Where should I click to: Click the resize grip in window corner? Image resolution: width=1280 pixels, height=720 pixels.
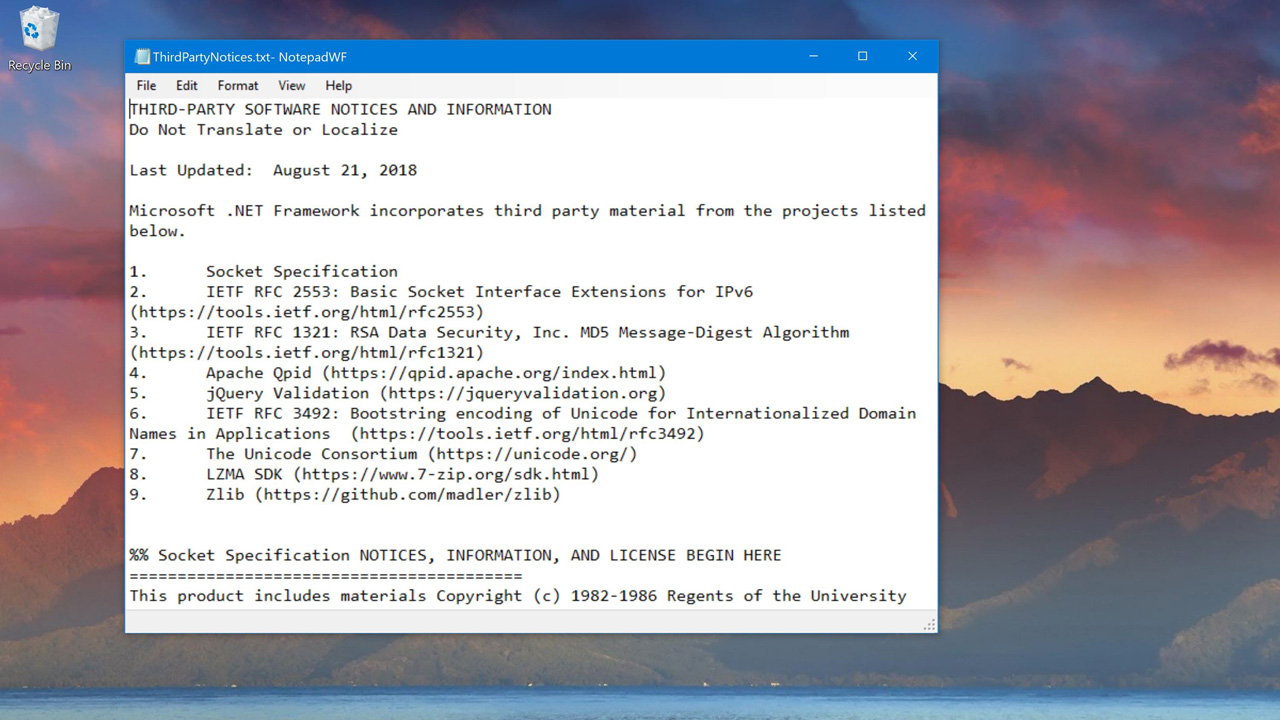pyautogui.click(x=929, y=624)
